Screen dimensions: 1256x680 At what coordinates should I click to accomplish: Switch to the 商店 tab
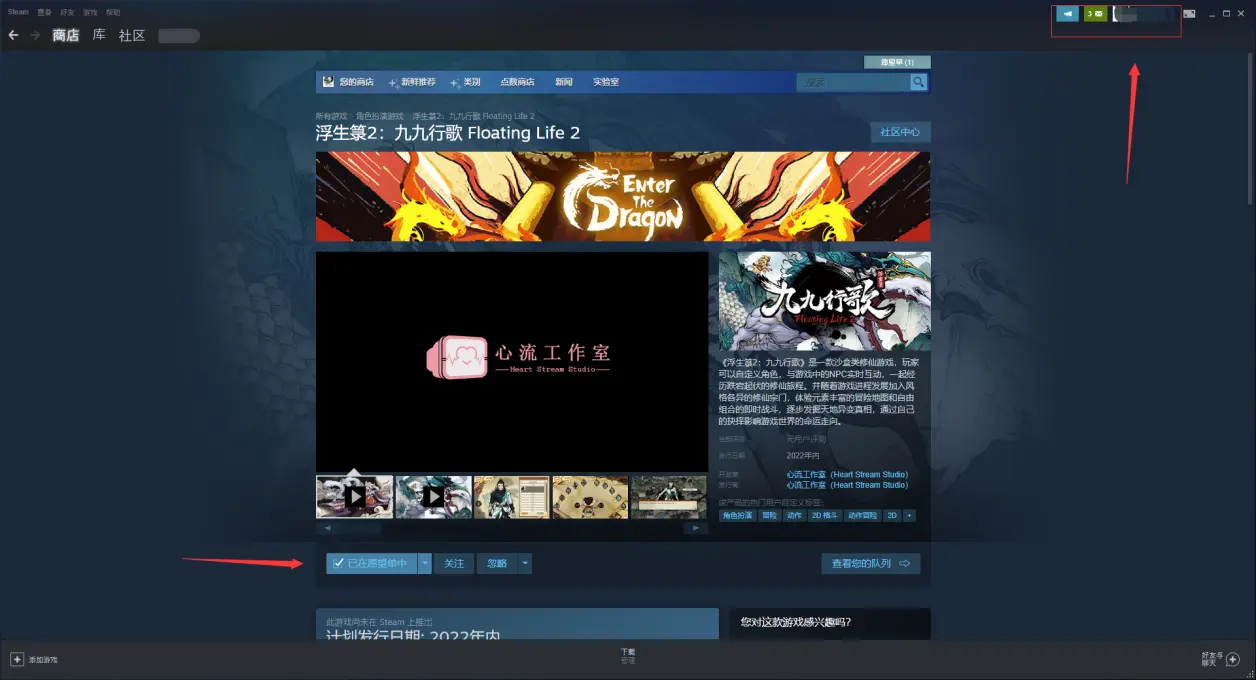coord(66,35)
